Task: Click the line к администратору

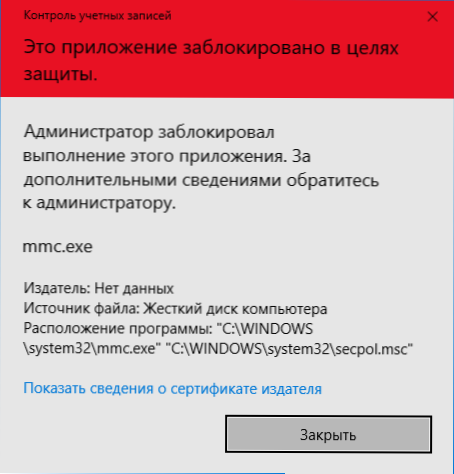Action: (x=99, y=203)
